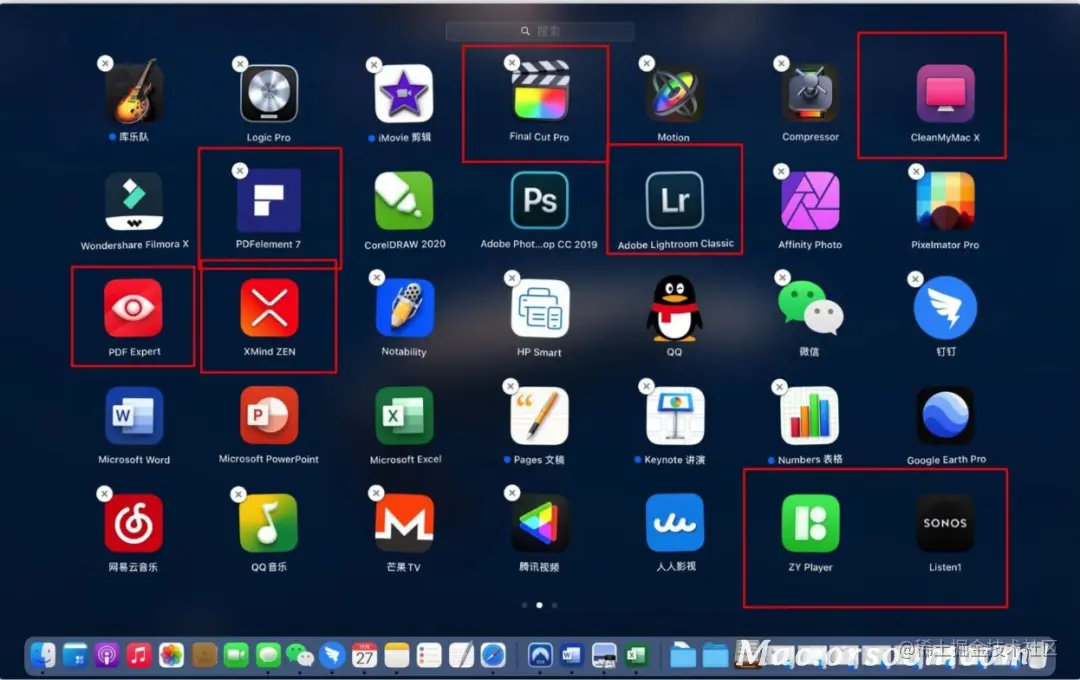Open Photos in the Dock
Viewport: 1080px width, 680px height.
172,655
